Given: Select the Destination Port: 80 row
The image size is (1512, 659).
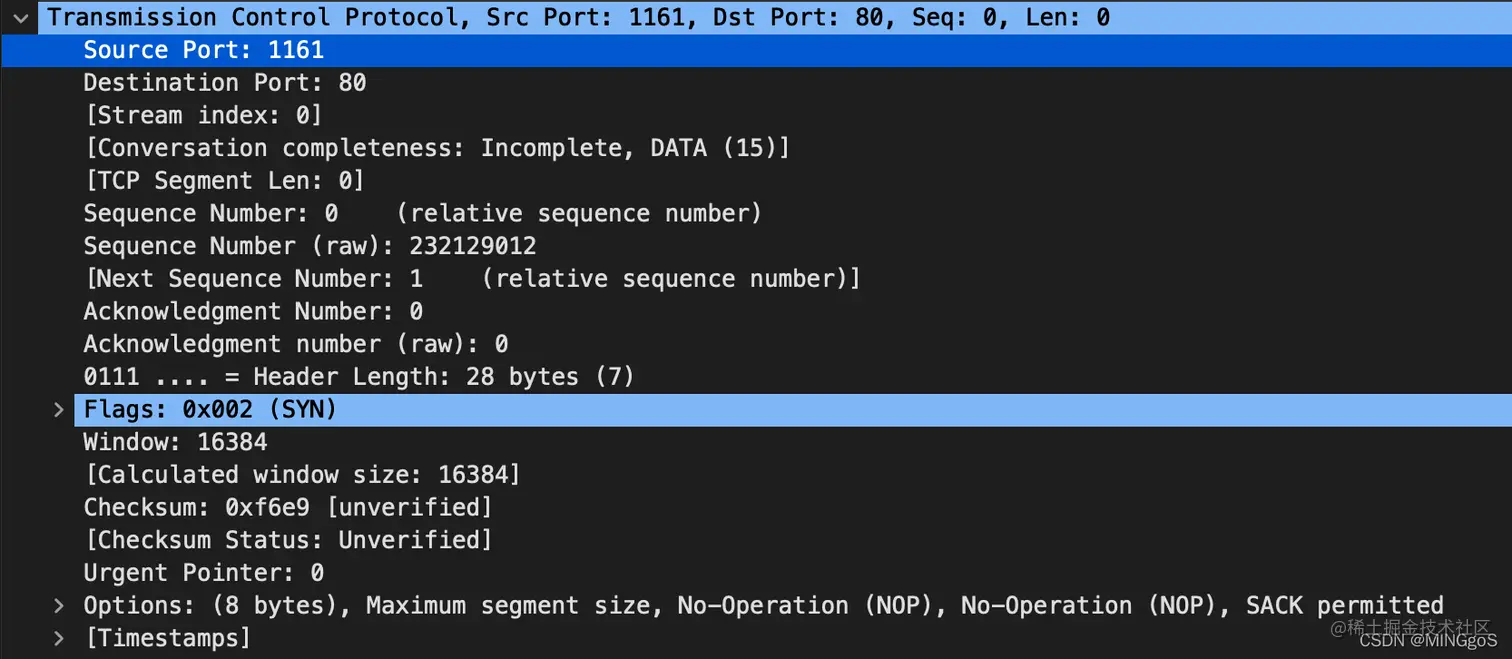Looking at the screenshot, I should coord(756,83).
